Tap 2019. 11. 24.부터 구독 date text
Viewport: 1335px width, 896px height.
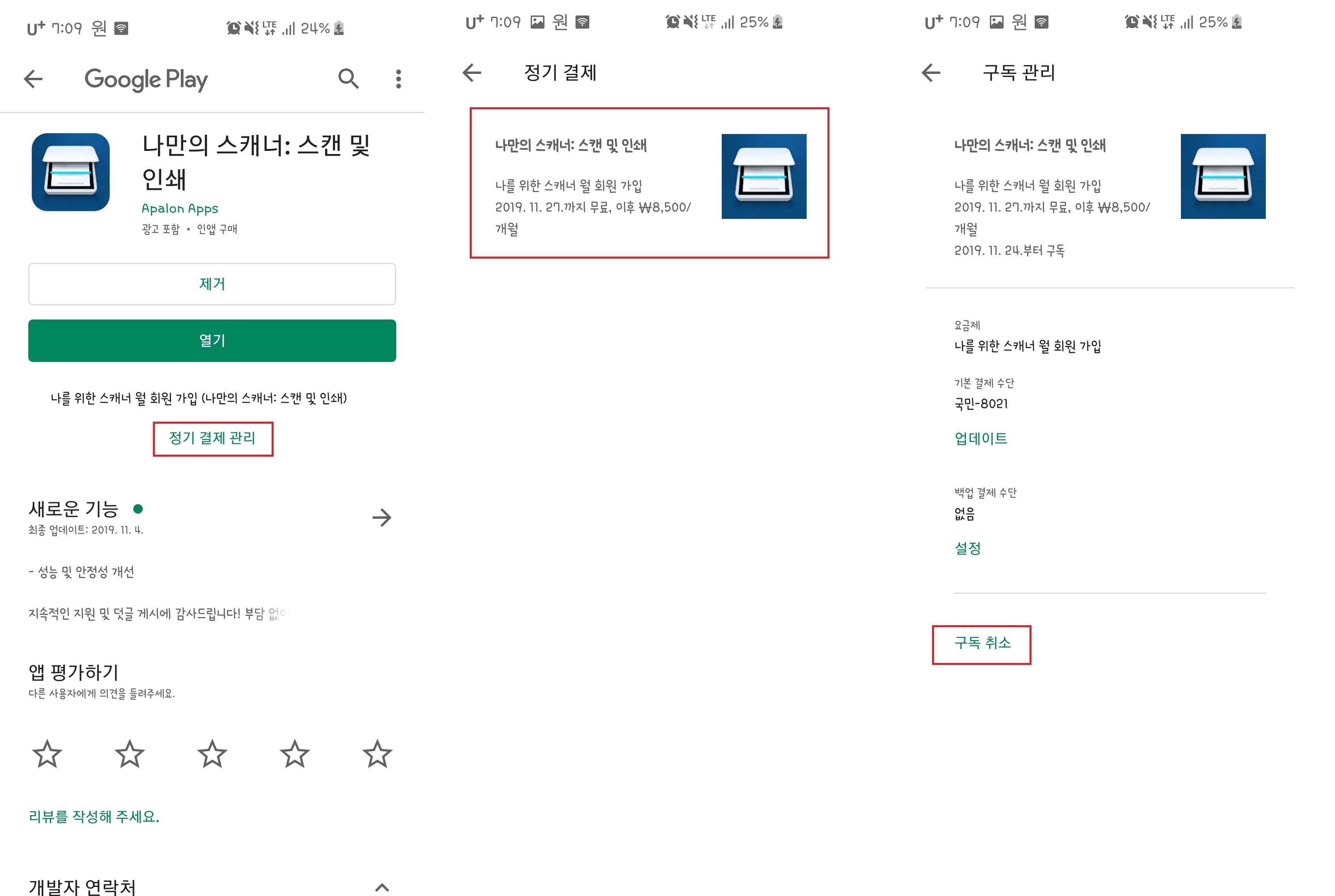coord(1009,251)
